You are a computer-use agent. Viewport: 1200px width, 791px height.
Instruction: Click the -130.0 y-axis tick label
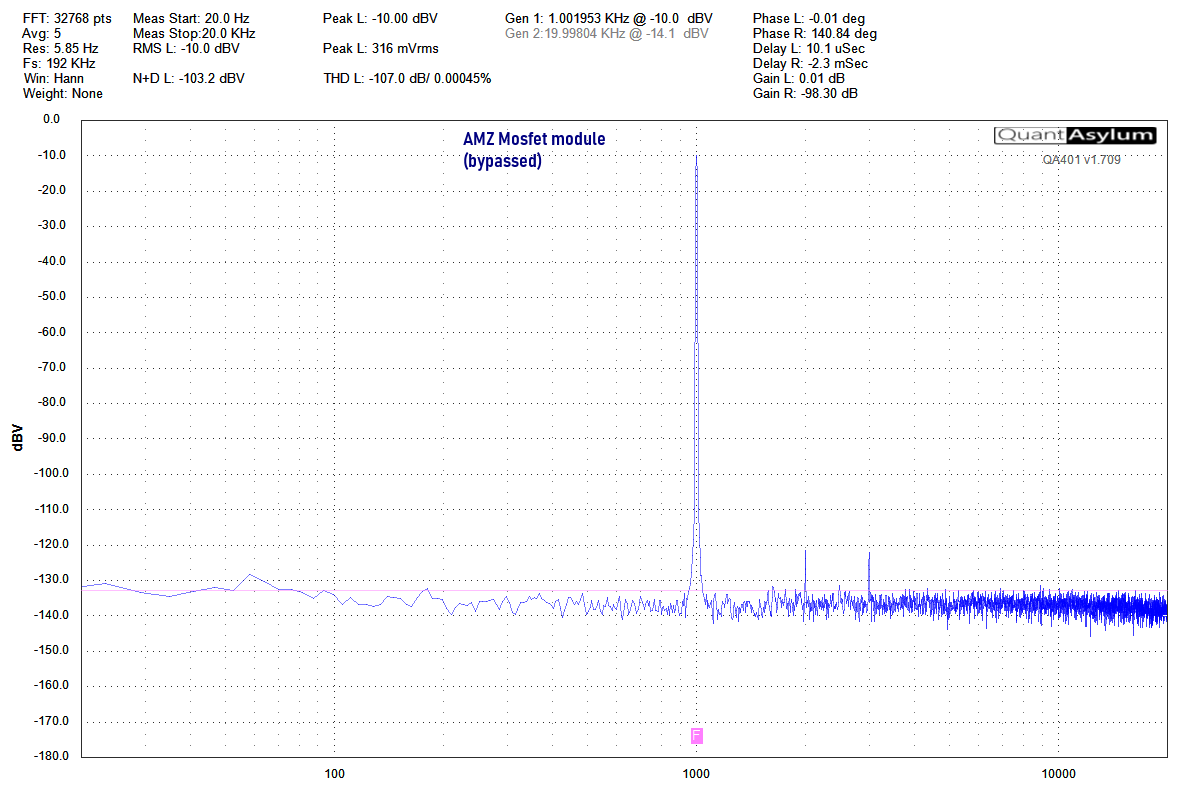click(x=43, y=579)
